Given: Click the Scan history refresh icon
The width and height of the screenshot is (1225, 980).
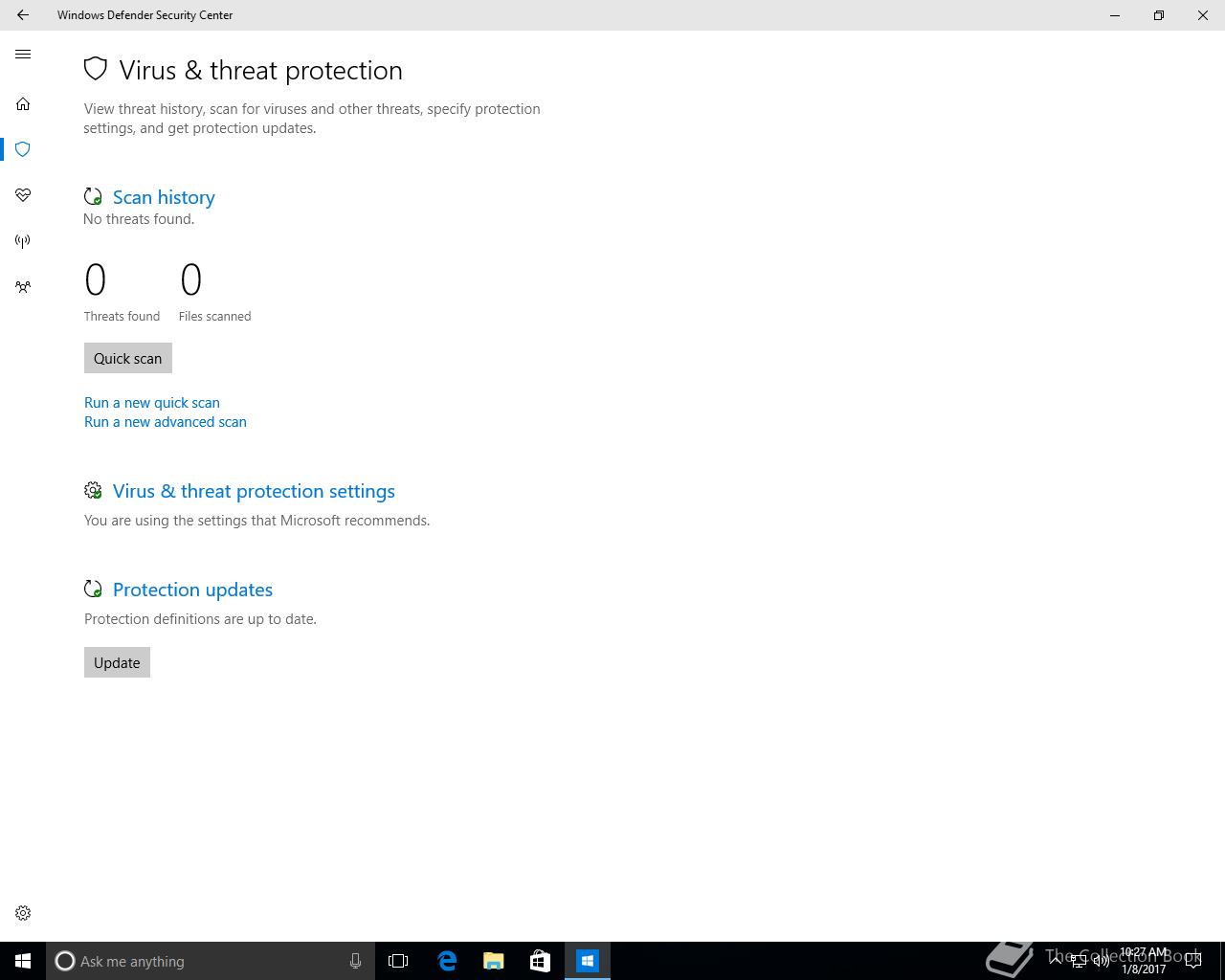Looking at the screenshot, I should coord(93,196).
